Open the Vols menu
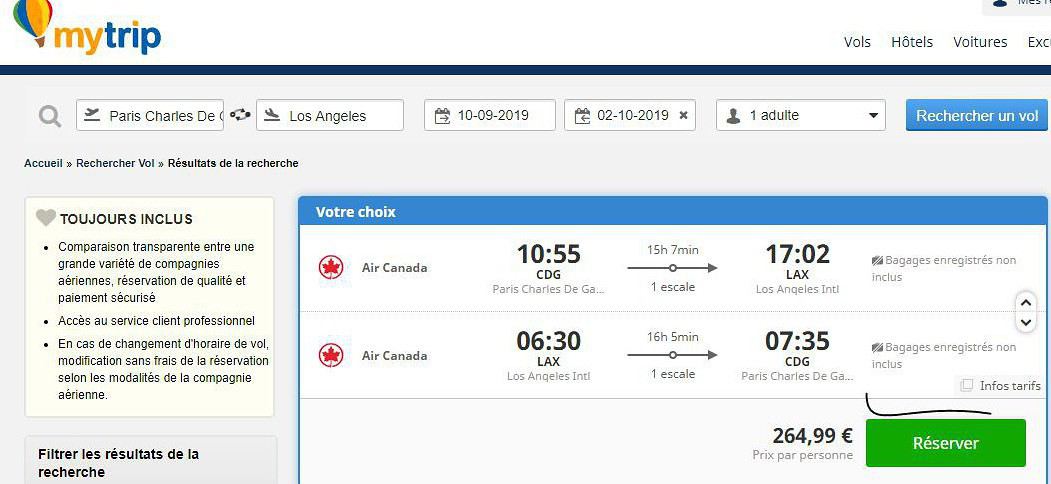The image size is (1051, 484). [857, 42]
